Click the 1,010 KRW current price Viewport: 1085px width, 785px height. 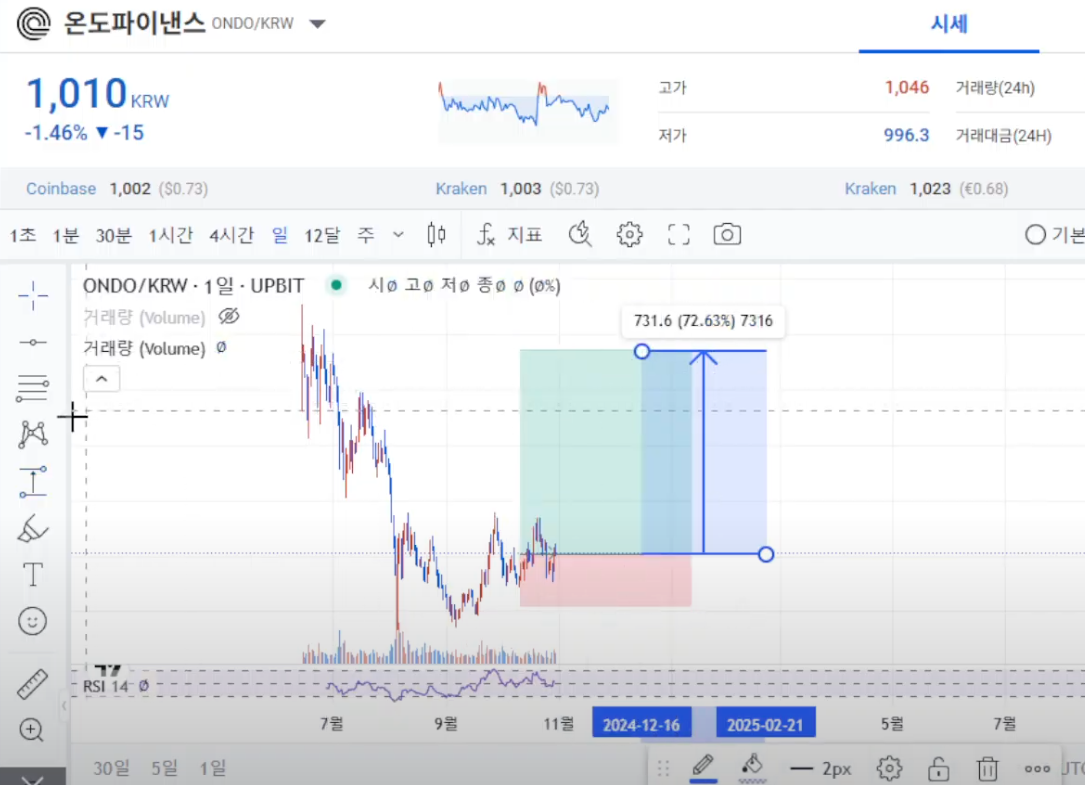tap(98, 93)
